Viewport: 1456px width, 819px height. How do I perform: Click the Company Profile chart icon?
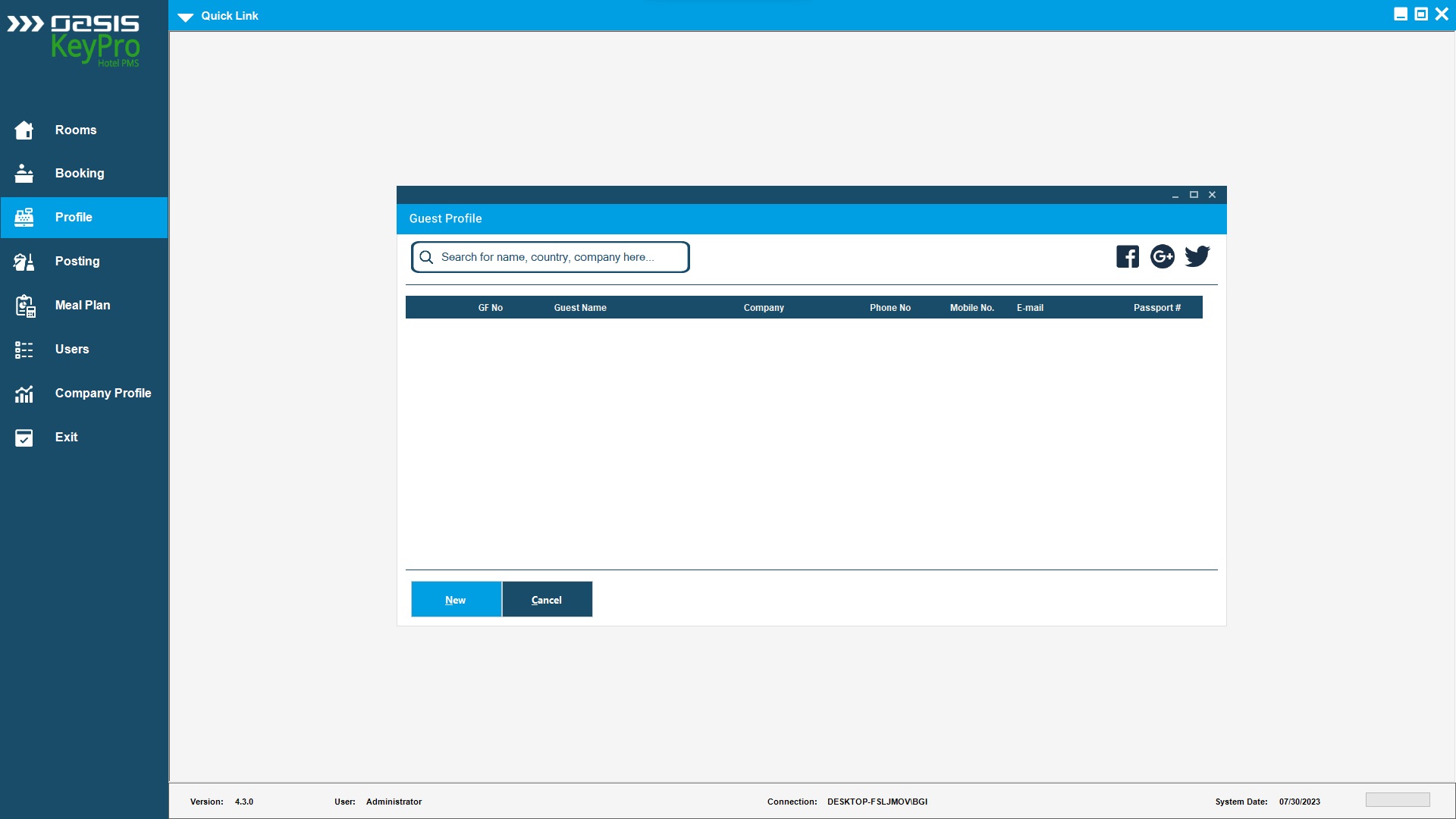[24, 394]
